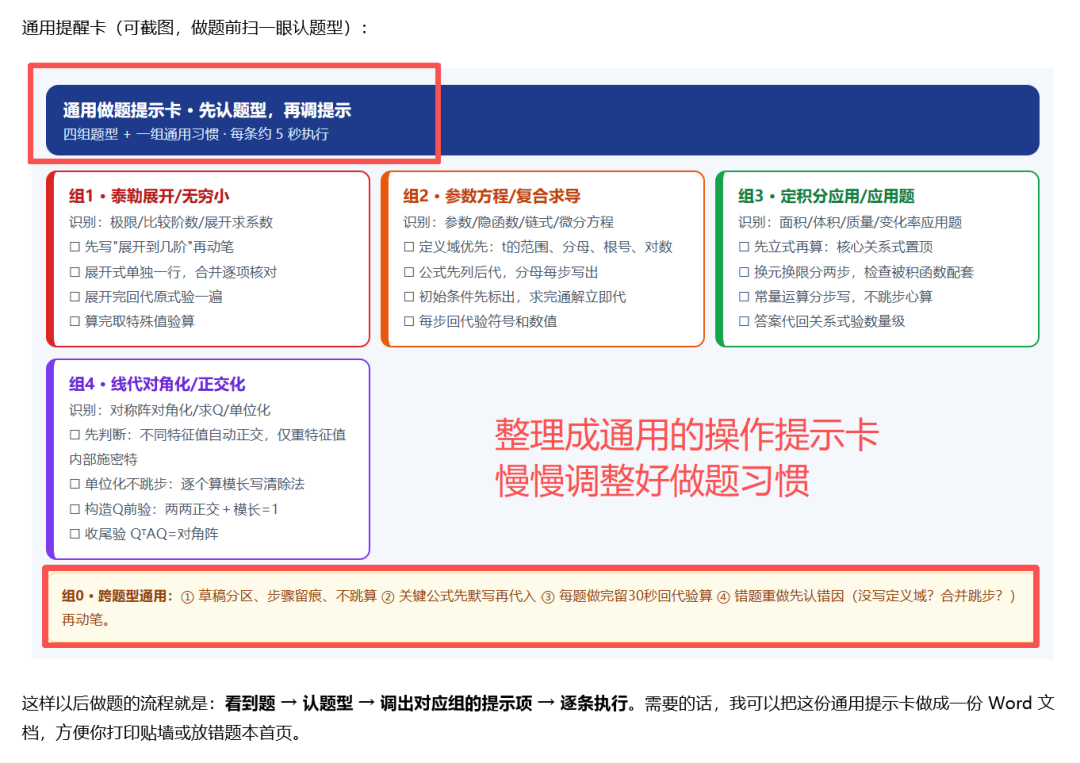Tick the 初始条件先标出 checkbox
Viewport: 1080px width, 763px height.
409,297
